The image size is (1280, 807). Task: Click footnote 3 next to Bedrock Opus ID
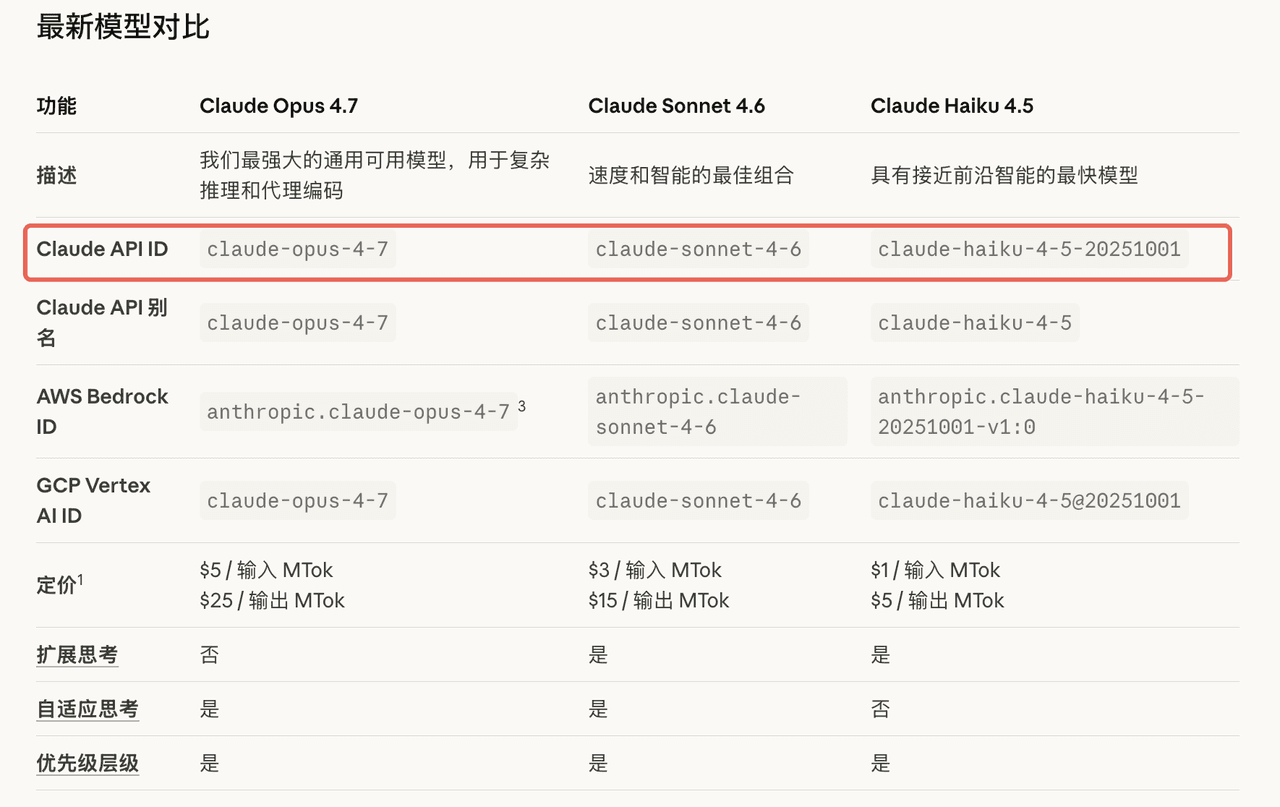coord(522,406)
